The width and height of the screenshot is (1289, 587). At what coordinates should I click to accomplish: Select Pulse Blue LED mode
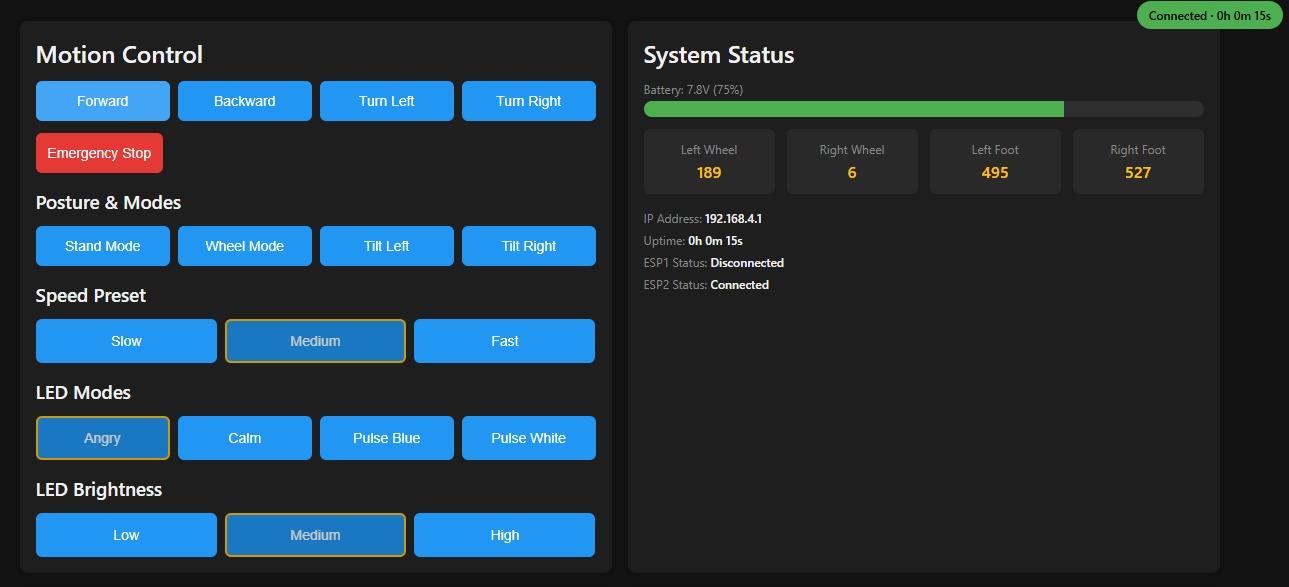[386, 438]
